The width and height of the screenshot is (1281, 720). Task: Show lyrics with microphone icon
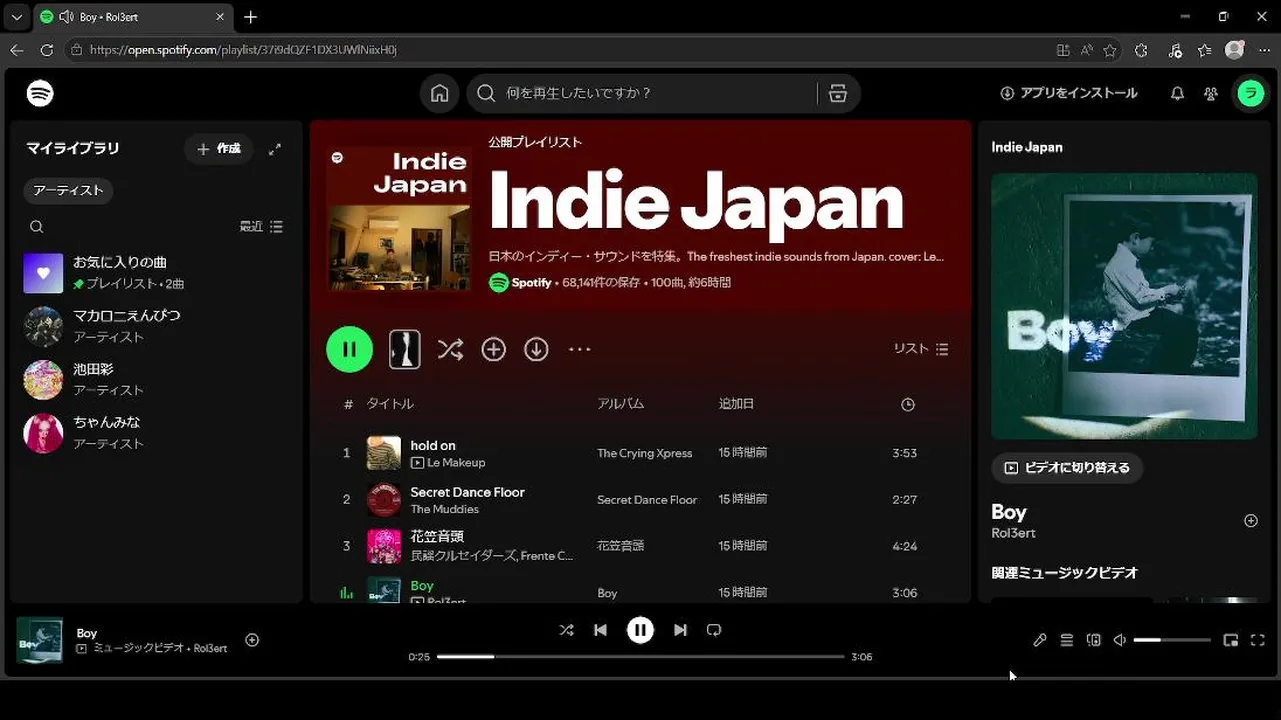click(1040, 640)
